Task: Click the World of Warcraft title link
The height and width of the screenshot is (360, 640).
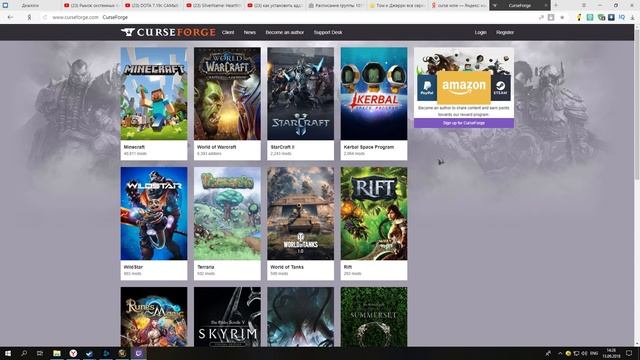Action: 217,147
